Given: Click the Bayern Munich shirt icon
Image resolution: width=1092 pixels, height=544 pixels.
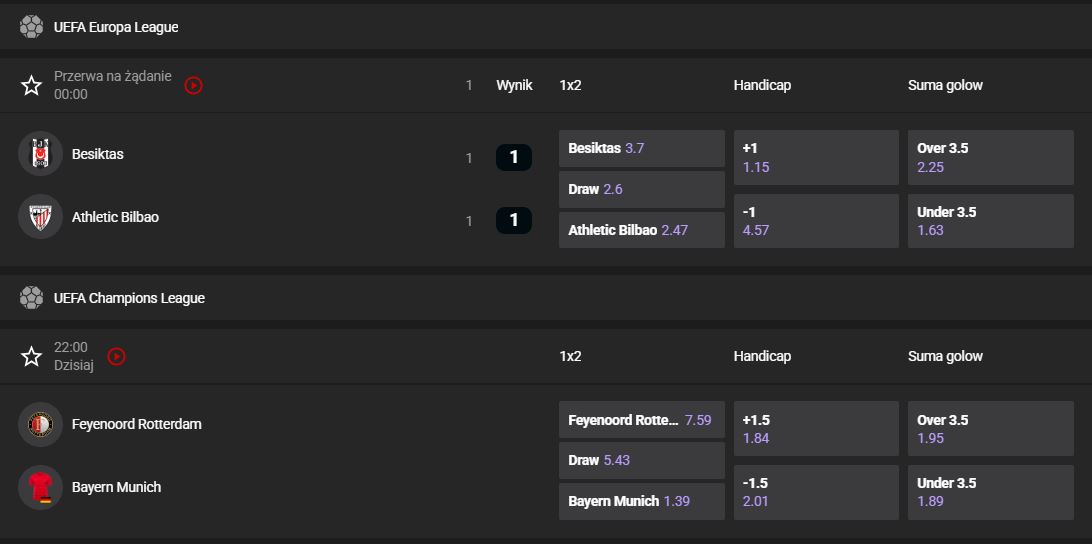Looking at the screenshot, I should [x=40, y=487].
